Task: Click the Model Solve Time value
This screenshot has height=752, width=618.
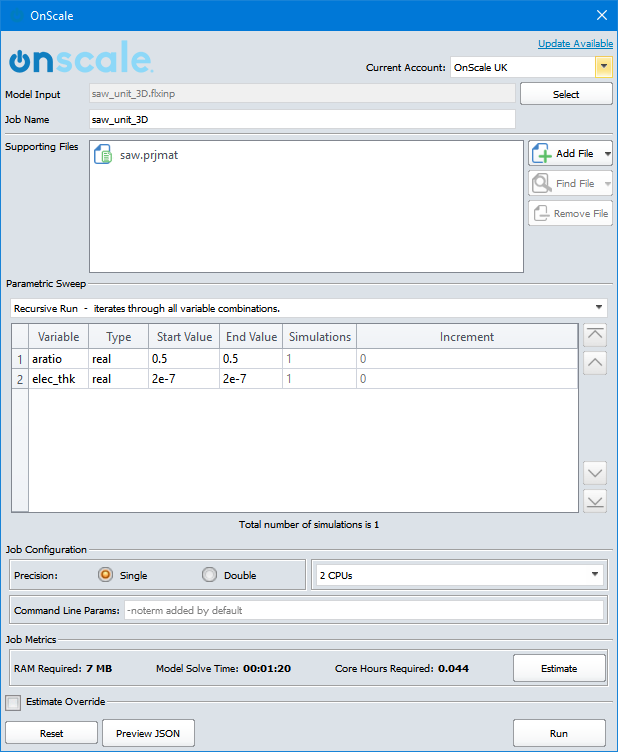Action: [x=267, y=668]
